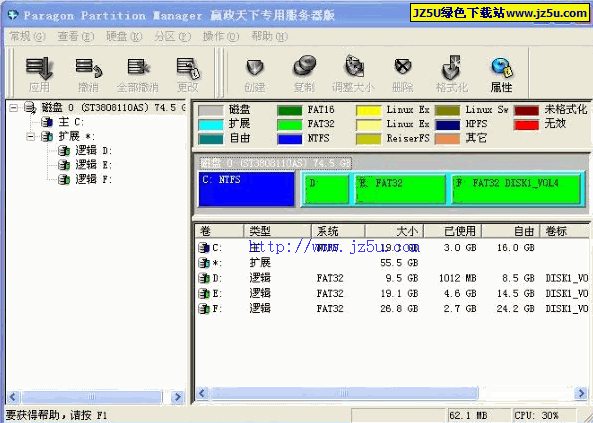The width and height of the screenshot is (593, 423).
Task: Click the volume icon in F: list row
Action: pos(204,309)
